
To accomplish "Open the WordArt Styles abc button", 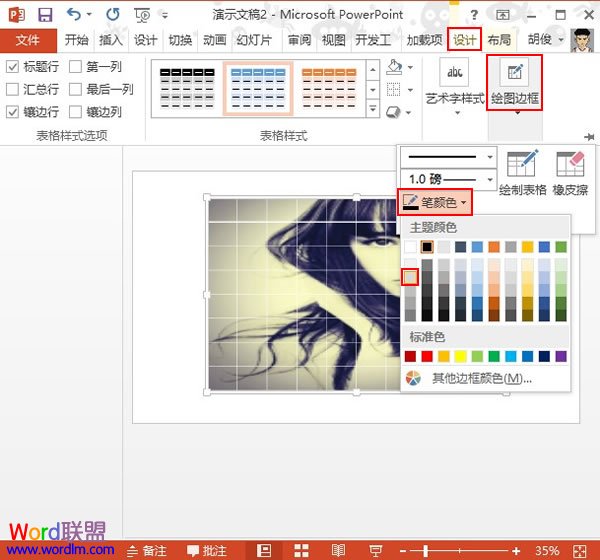I will (x=454, y=72).
